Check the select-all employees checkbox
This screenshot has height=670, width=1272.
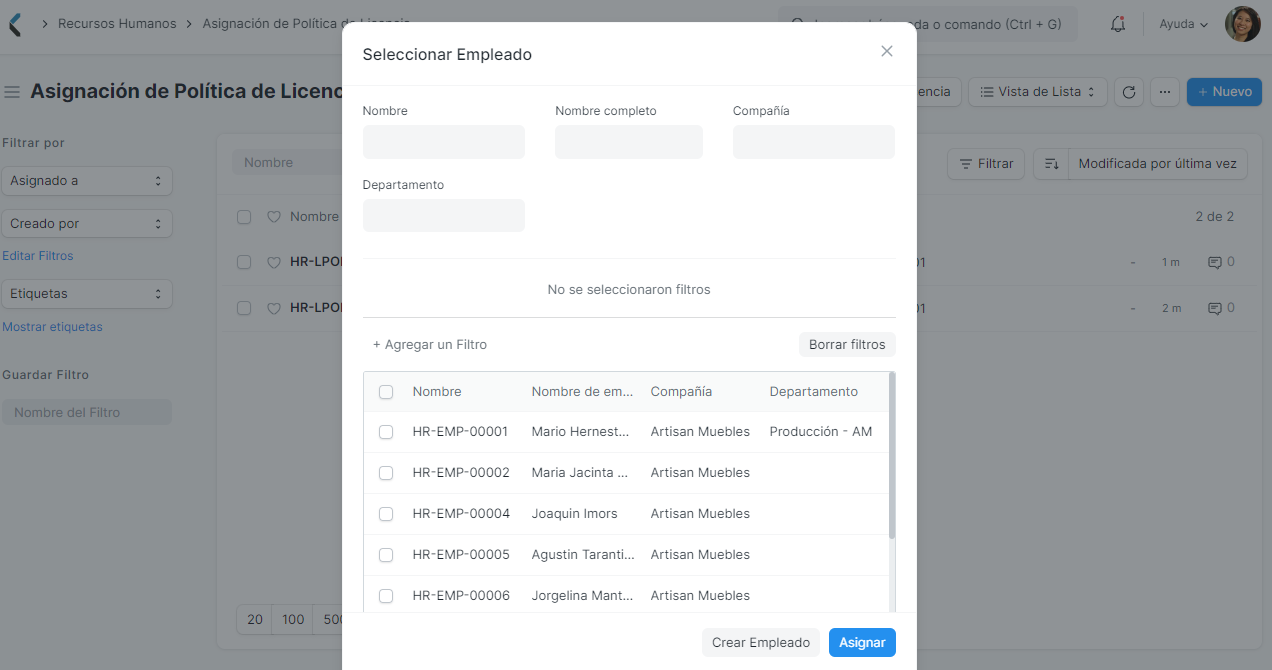(386, 392)
